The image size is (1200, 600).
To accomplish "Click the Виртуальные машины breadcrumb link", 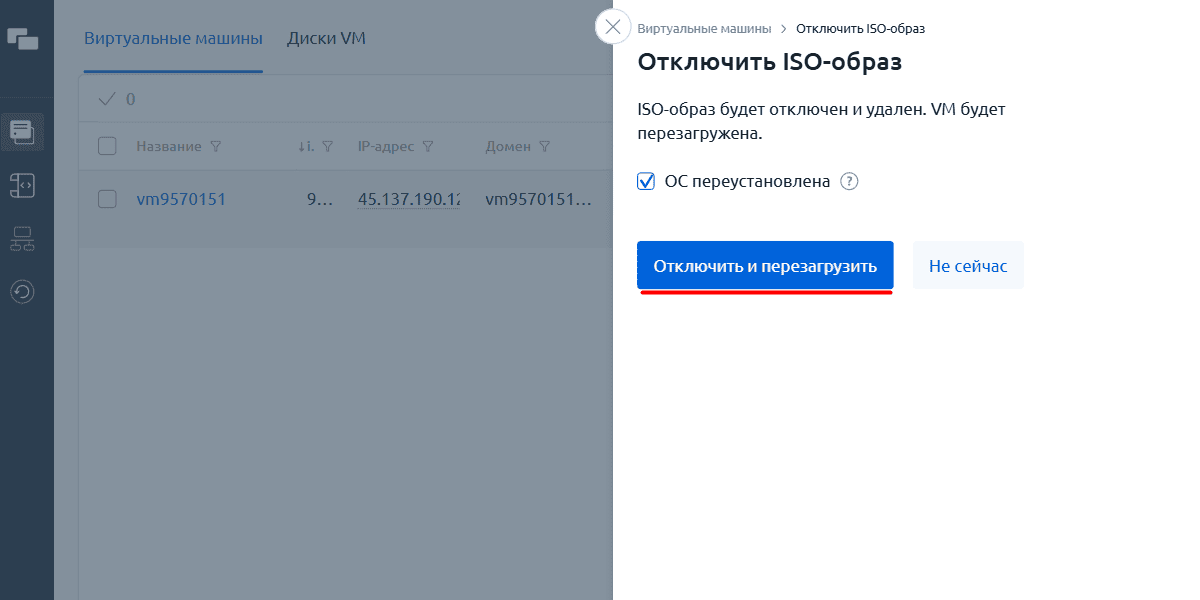I will pyautogui.click(x=704, y=28).
